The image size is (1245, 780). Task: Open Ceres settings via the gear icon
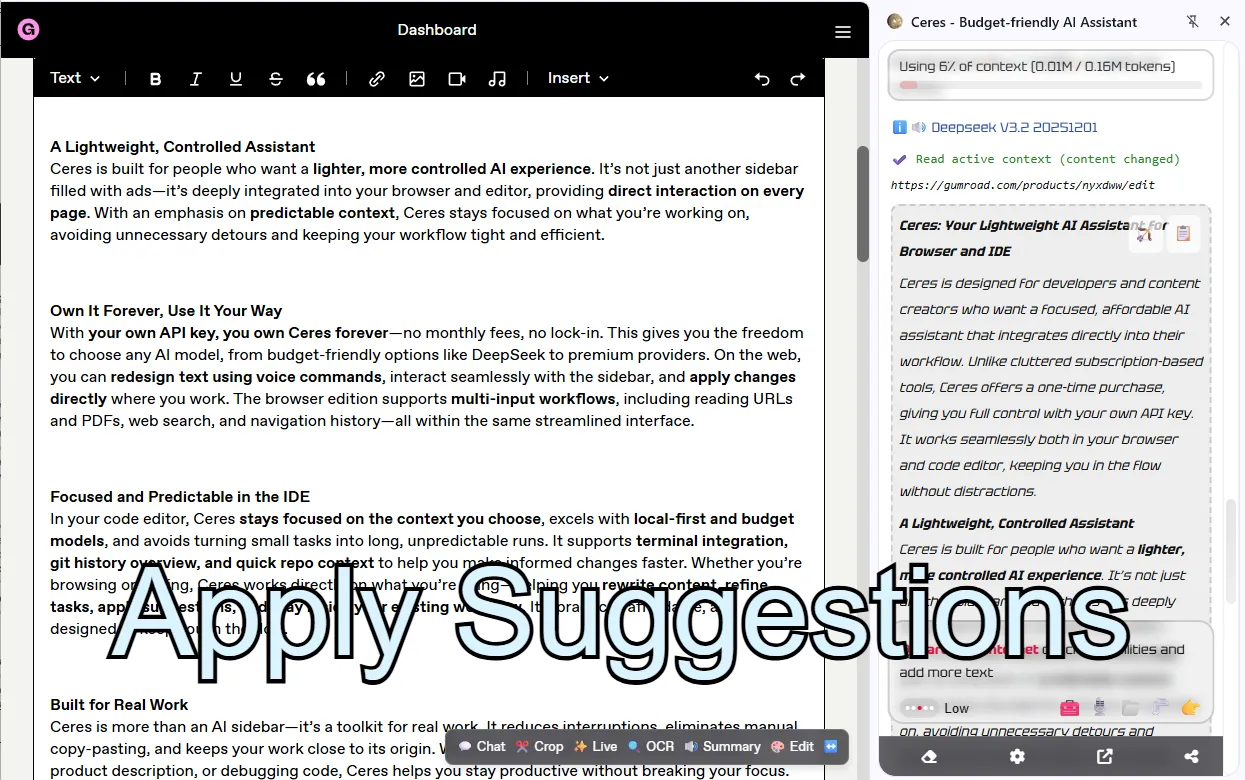tap(1017, 757)
